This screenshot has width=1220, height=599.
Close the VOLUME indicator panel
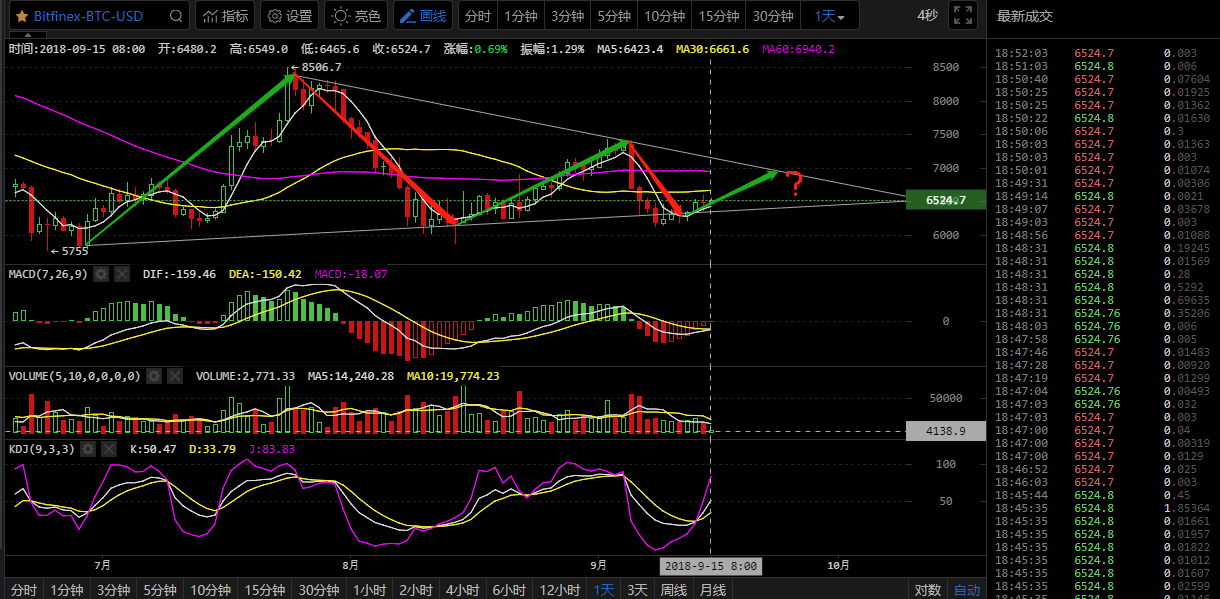point(174,376)
